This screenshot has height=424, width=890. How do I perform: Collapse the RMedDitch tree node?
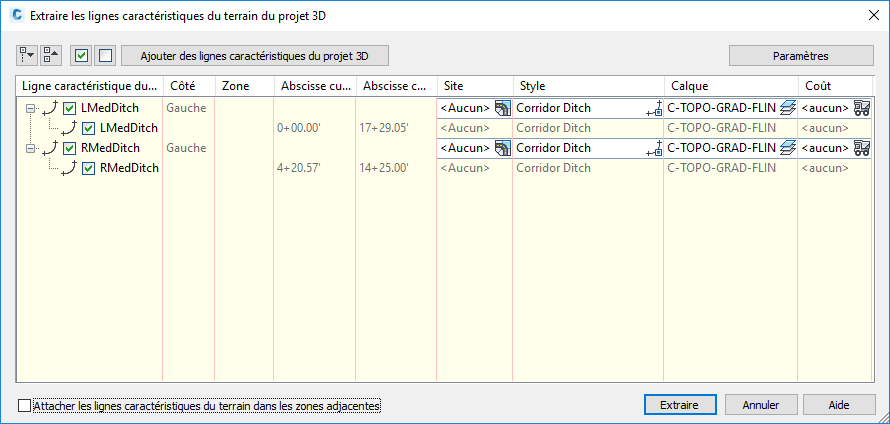pos(31,148)
